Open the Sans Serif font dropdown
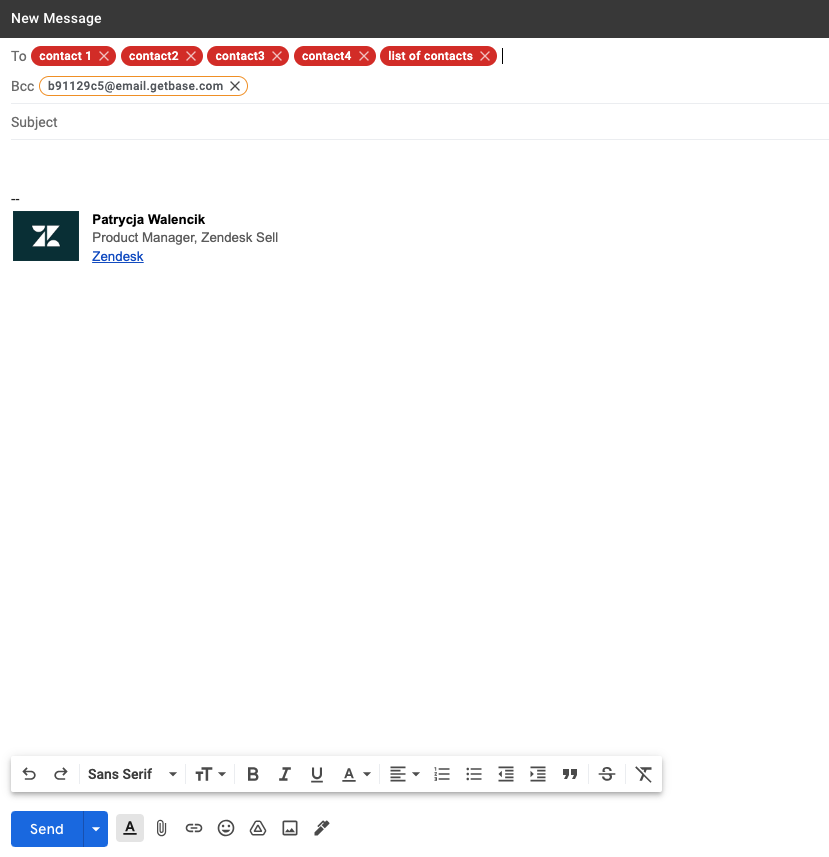Image resolution: width=829 pixels, height=857 pixels. [x=132, y=774]
